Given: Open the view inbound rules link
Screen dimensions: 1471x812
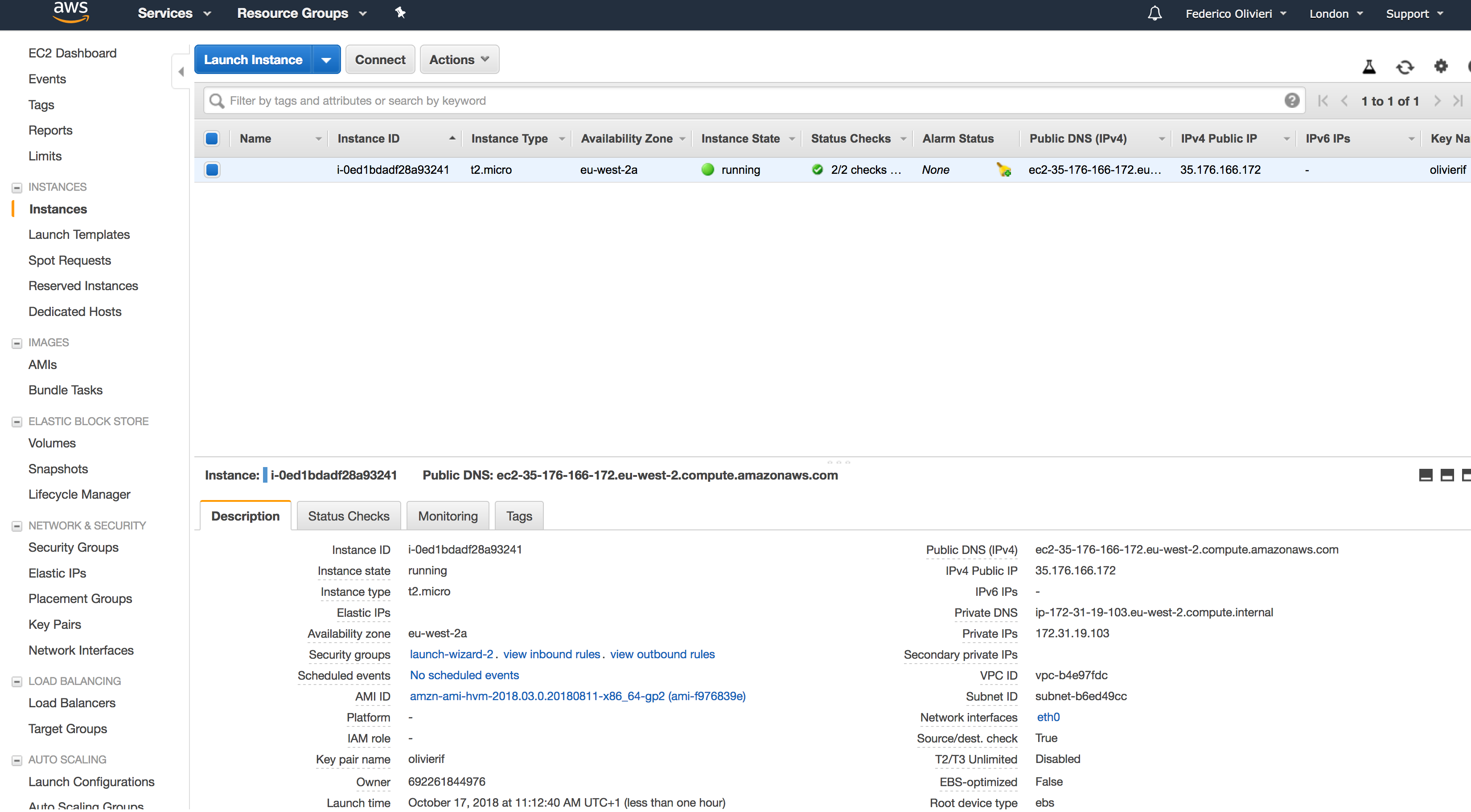Looking at the screenshot, I should (551, 654).
